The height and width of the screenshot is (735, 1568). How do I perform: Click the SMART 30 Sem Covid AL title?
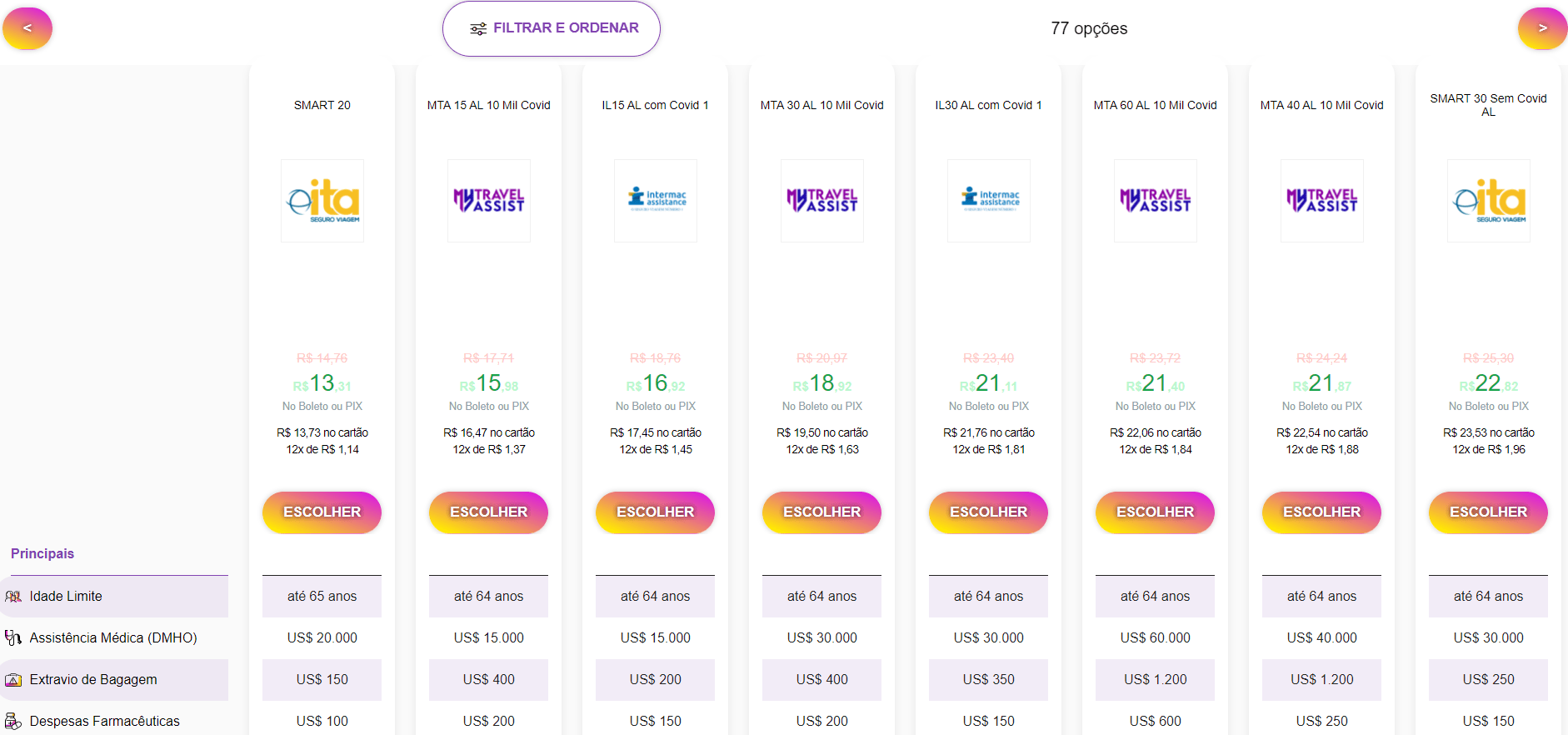[x=1489, y=105]
